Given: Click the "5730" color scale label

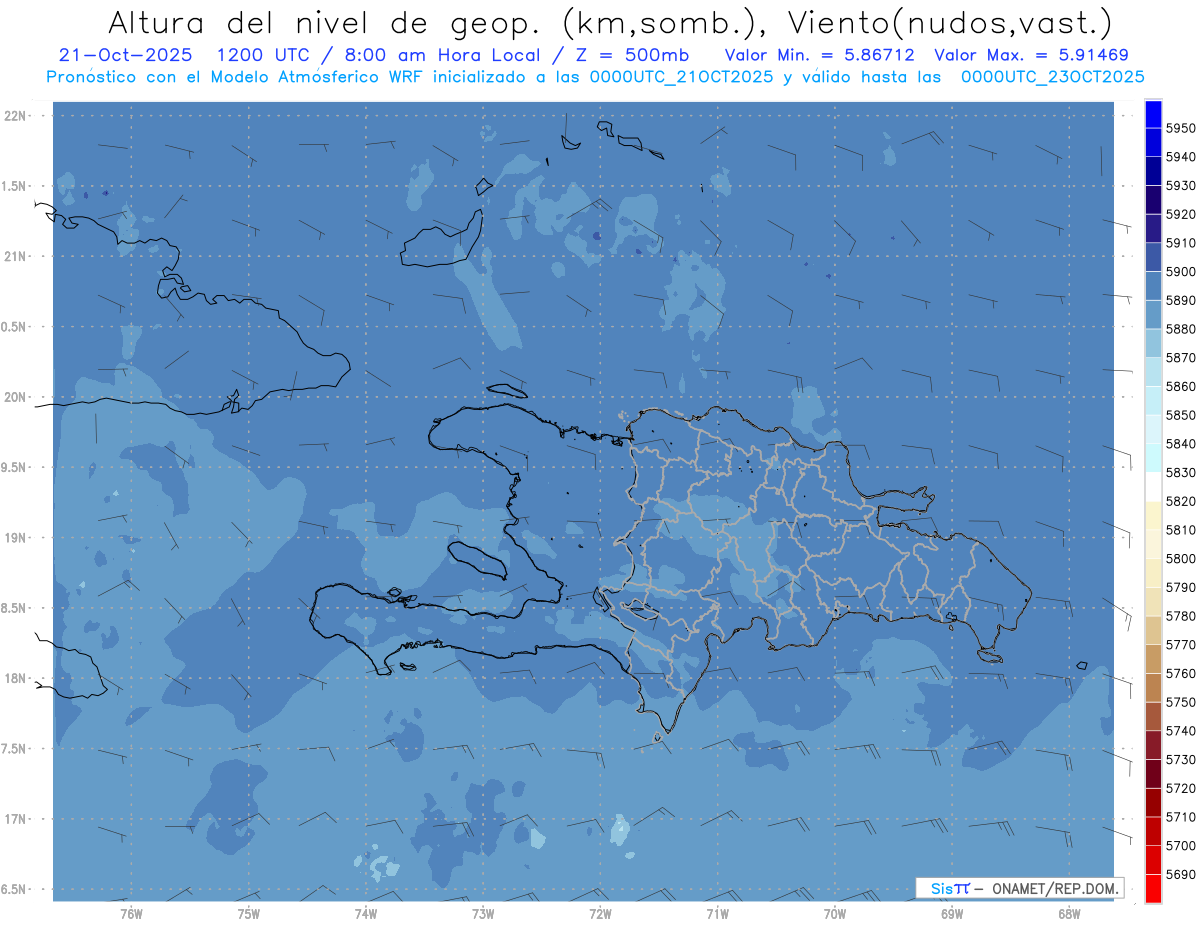Looking at the screenshot, I should coord(1181,759).
